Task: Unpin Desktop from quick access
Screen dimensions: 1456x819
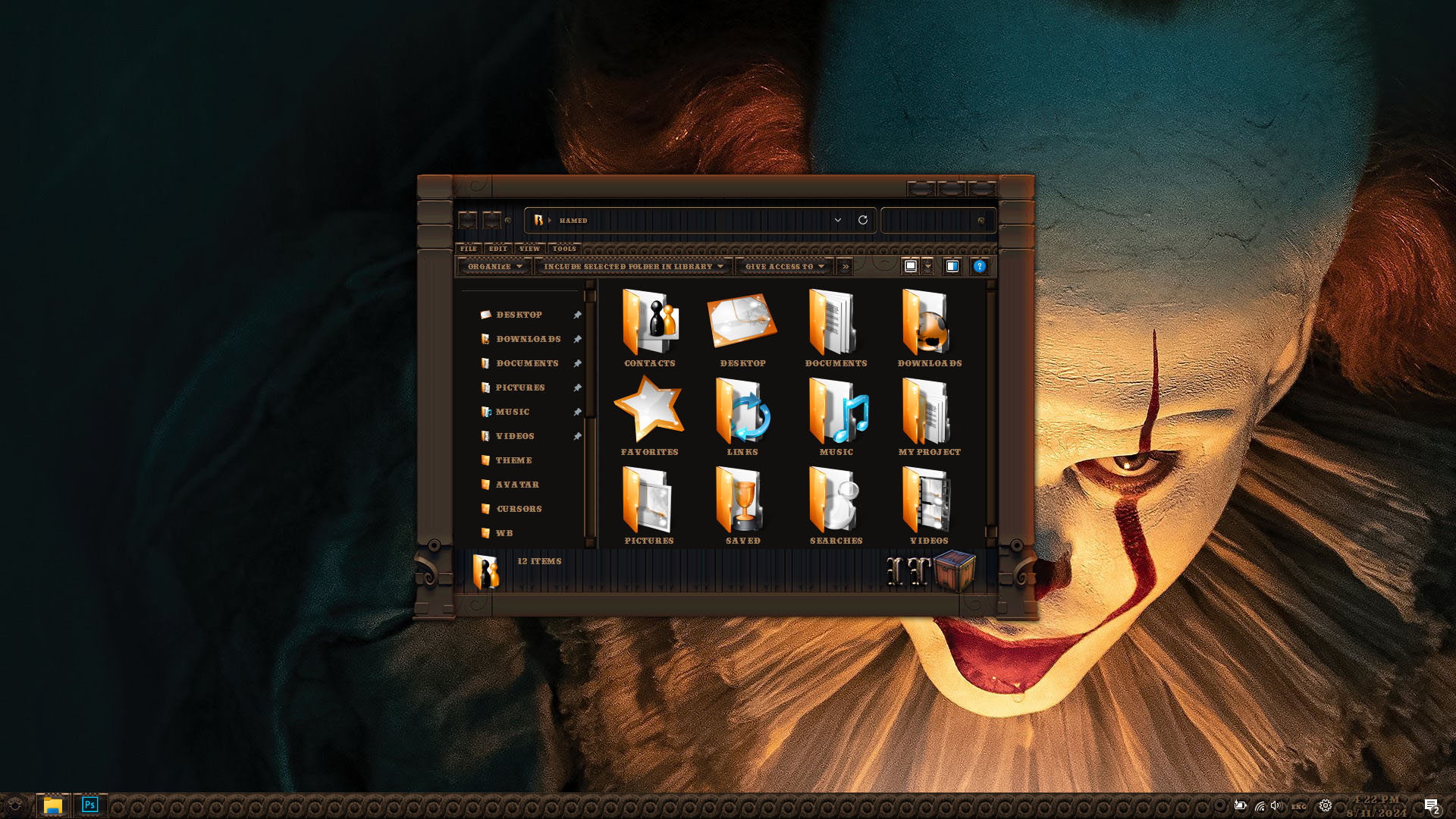Action: coord(577,315)
